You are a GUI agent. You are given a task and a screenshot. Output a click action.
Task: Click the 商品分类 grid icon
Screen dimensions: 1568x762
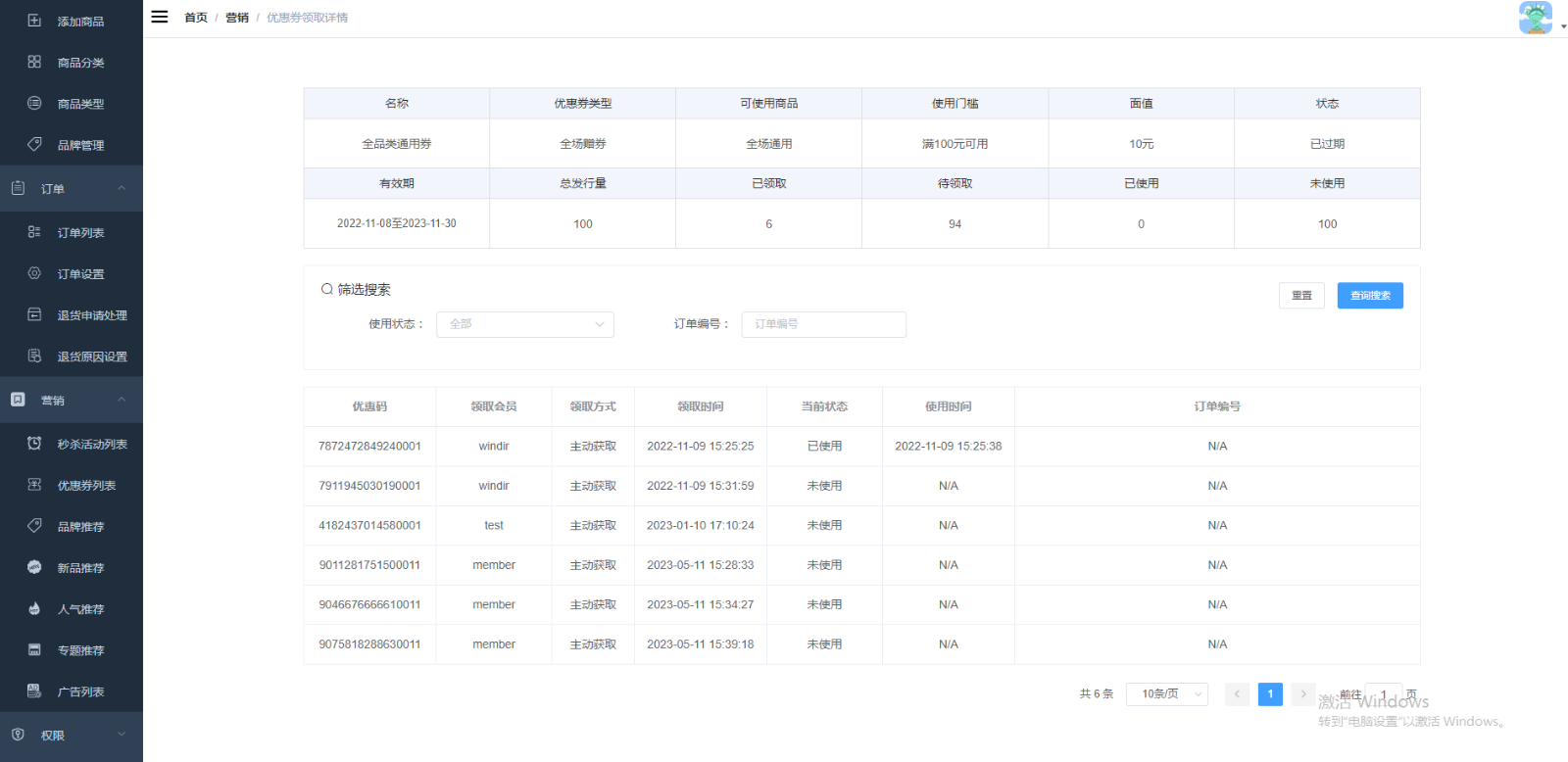(x=34, y=62)
